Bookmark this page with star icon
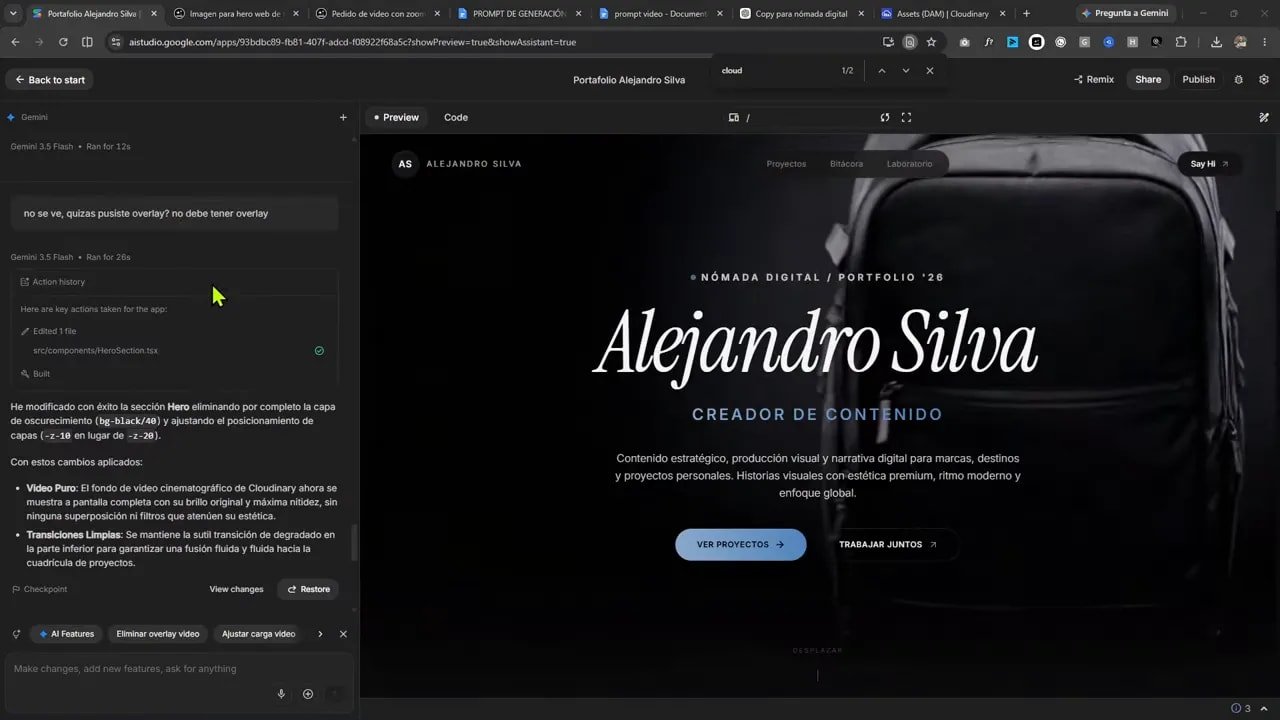The width and height of the screenshot is (1280, 720). pos(931,42)
